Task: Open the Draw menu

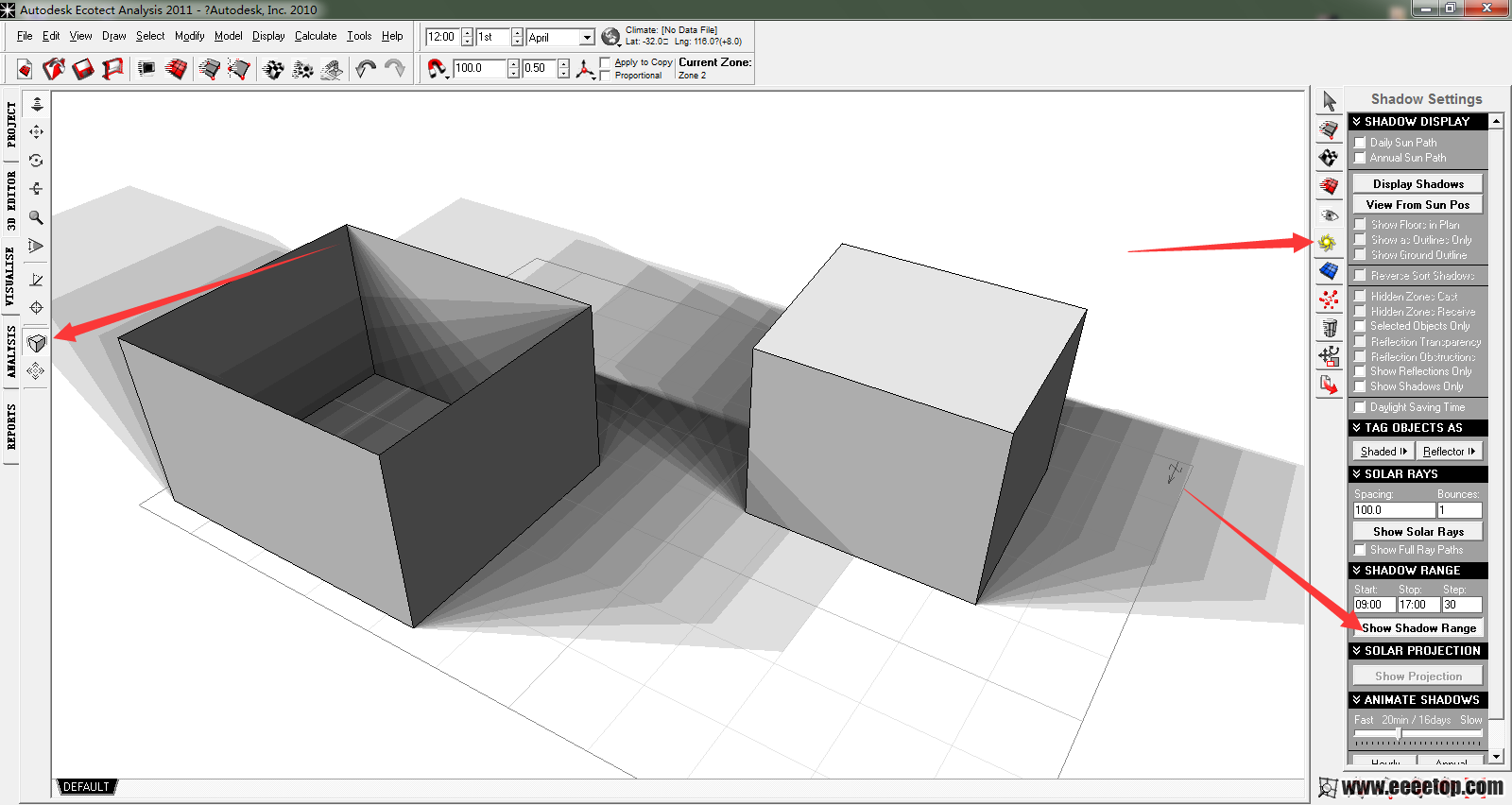Action: 114,36
